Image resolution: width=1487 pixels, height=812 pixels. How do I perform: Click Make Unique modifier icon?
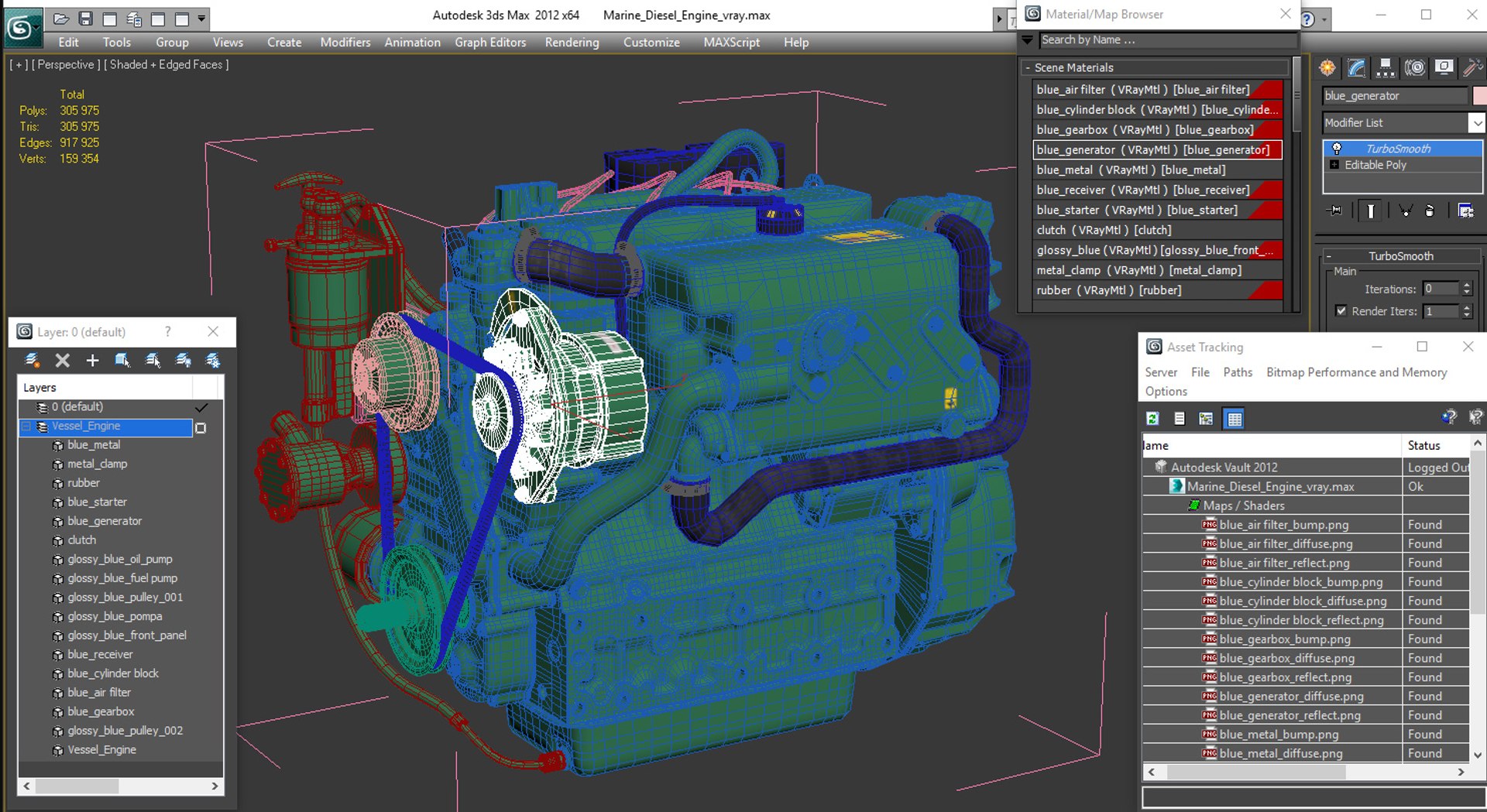[1406, 211]
